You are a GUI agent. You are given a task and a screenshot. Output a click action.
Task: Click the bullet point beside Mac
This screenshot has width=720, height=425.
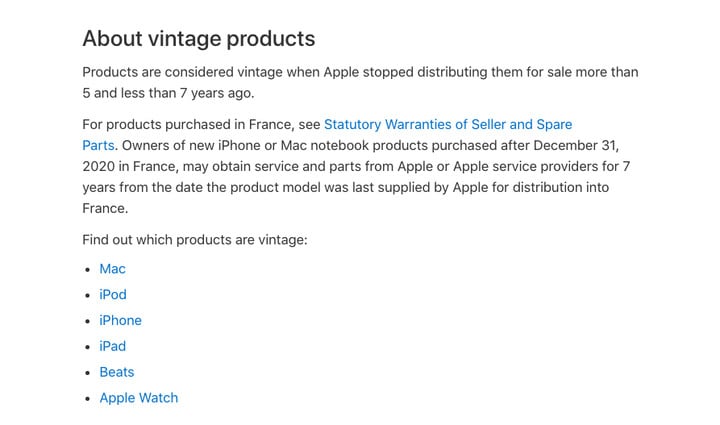(x=86, y=270)
